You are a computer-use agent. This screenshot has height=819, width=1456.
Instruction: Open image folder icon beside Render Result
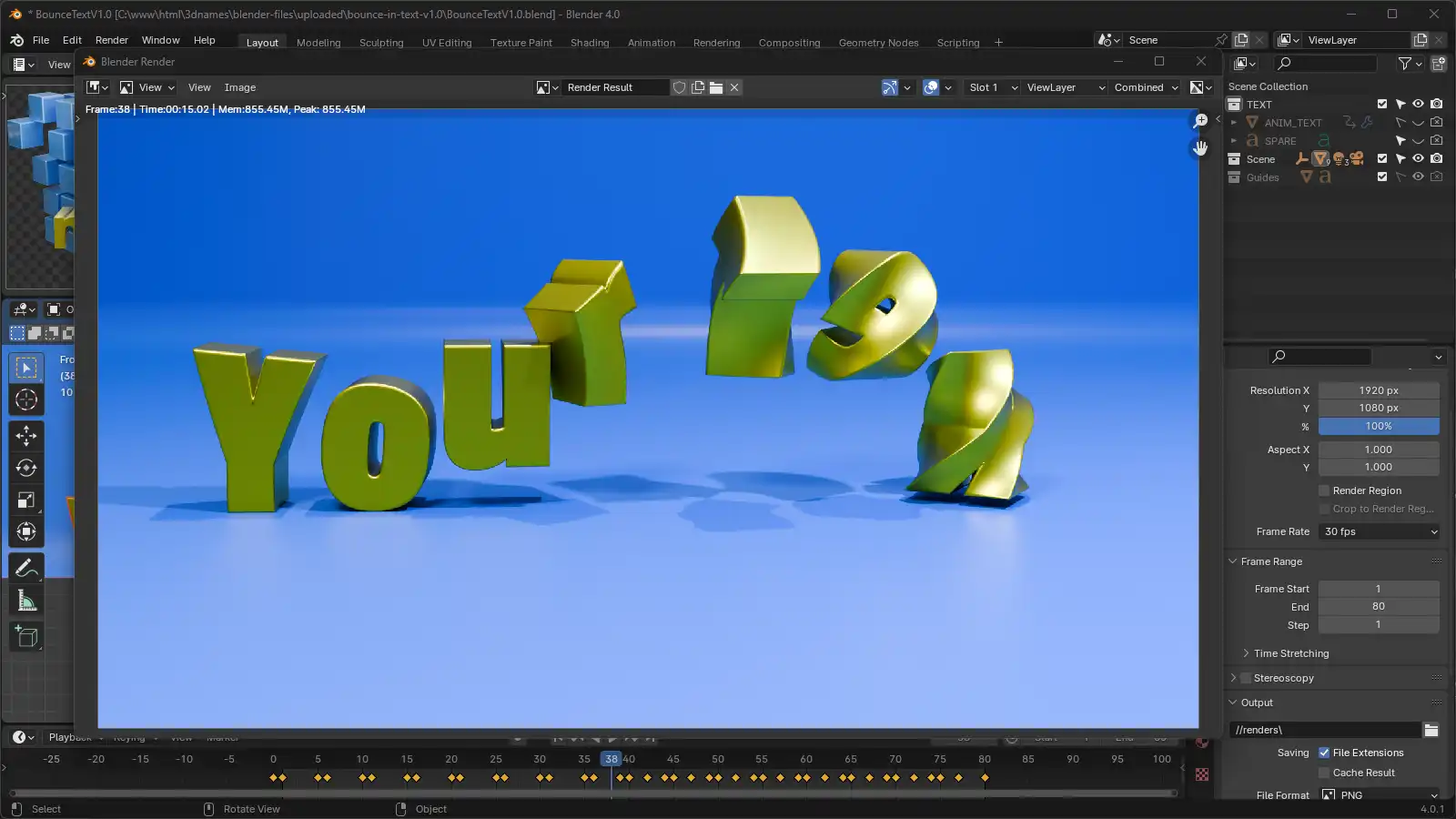tap(716, 87)
